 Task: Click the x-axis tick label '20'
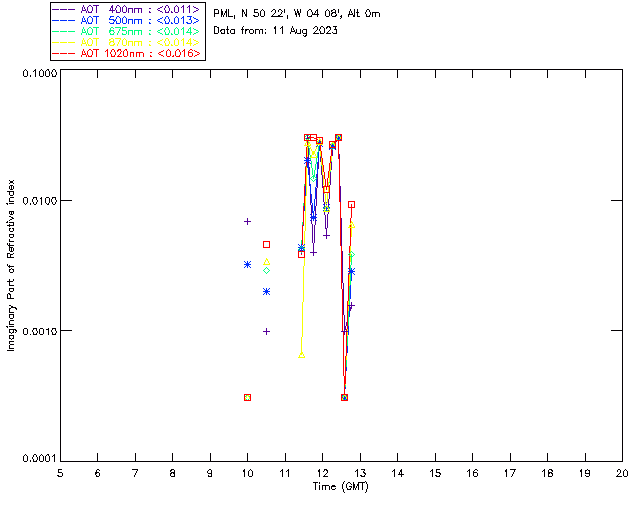coord(622,473)
